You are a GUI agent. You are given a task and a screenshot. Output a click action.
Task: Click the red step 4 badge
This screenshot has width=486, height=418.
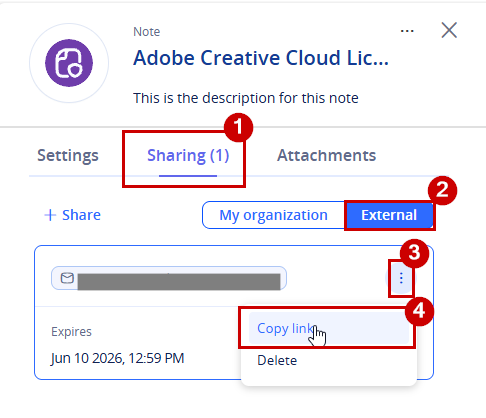click(419, 311)
